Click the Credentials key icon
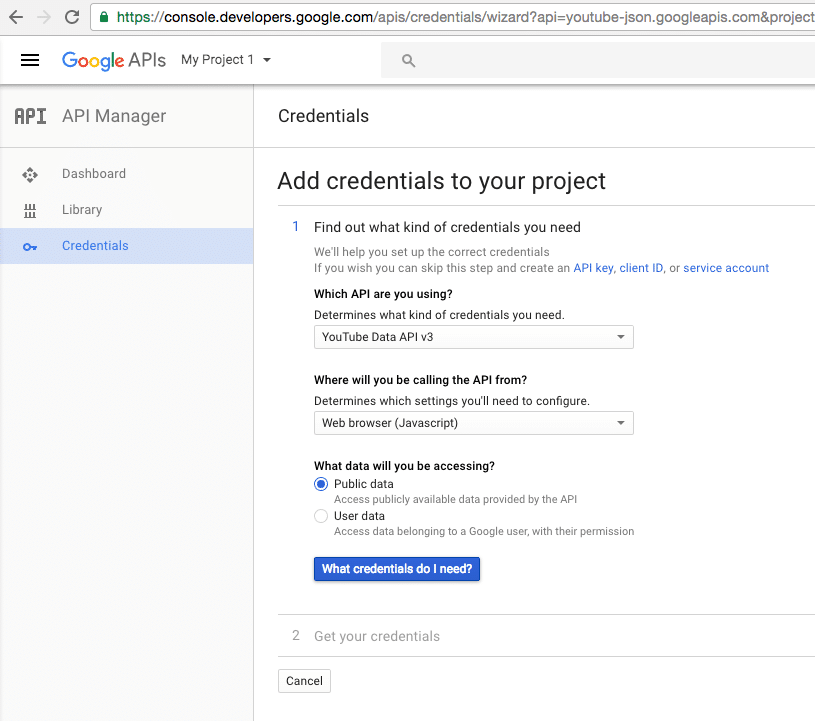The height and width of the screenshot is (721, 815). 30,247
